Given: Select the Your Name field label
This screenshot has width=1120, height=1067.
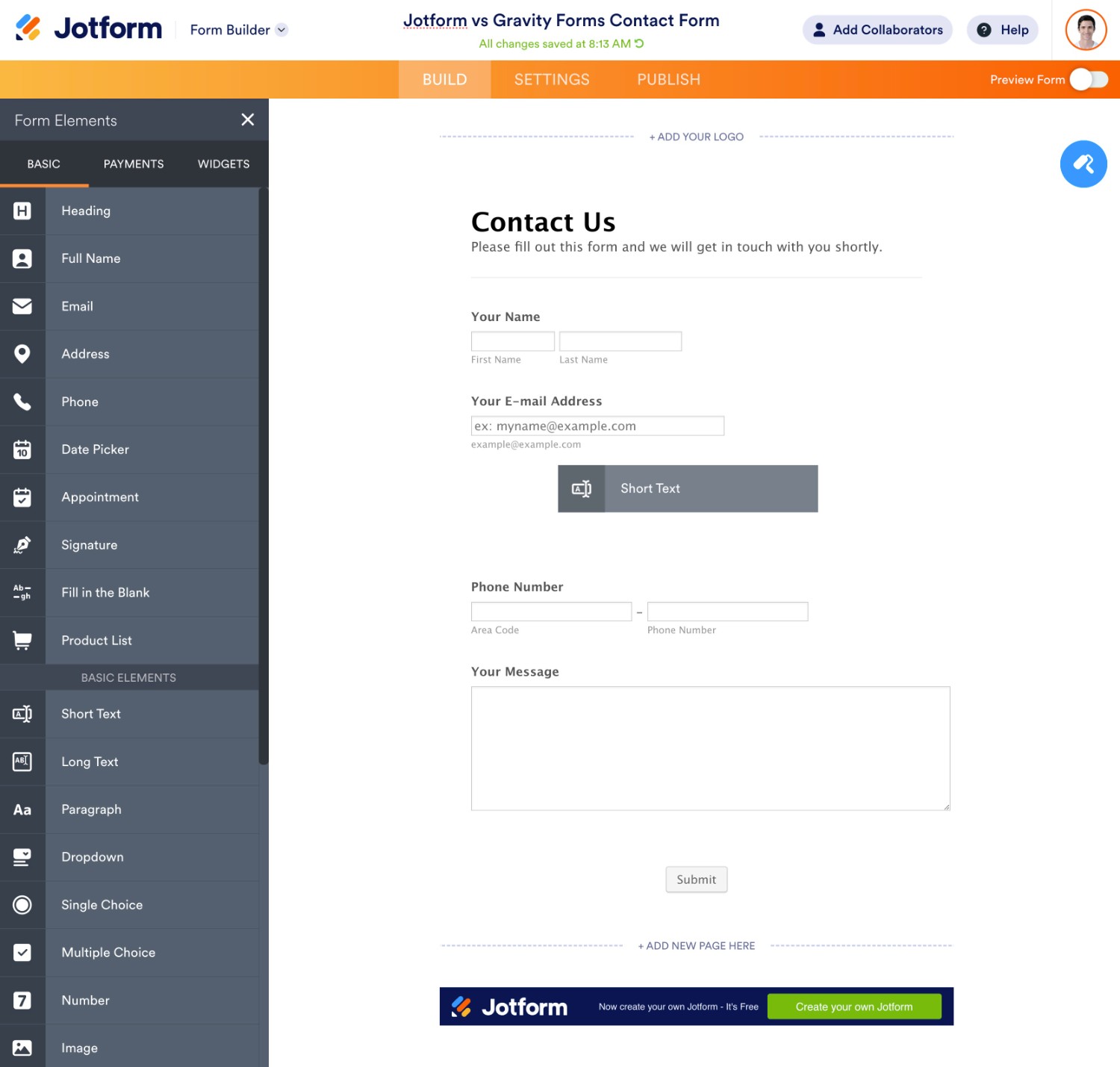Looking at the screenshot, I should click(505, 317).
